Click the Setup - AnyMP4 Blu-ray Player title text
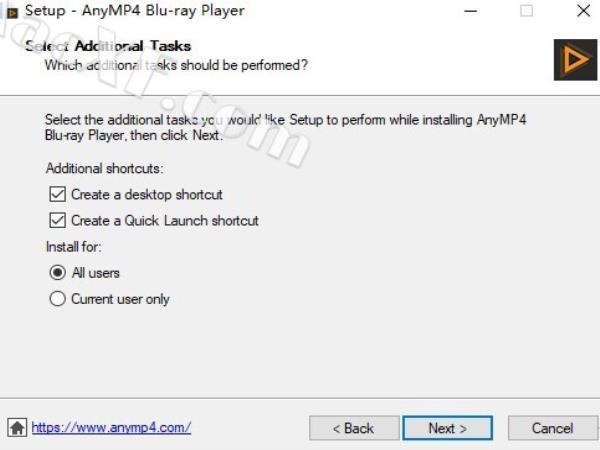 coord(135,11)
